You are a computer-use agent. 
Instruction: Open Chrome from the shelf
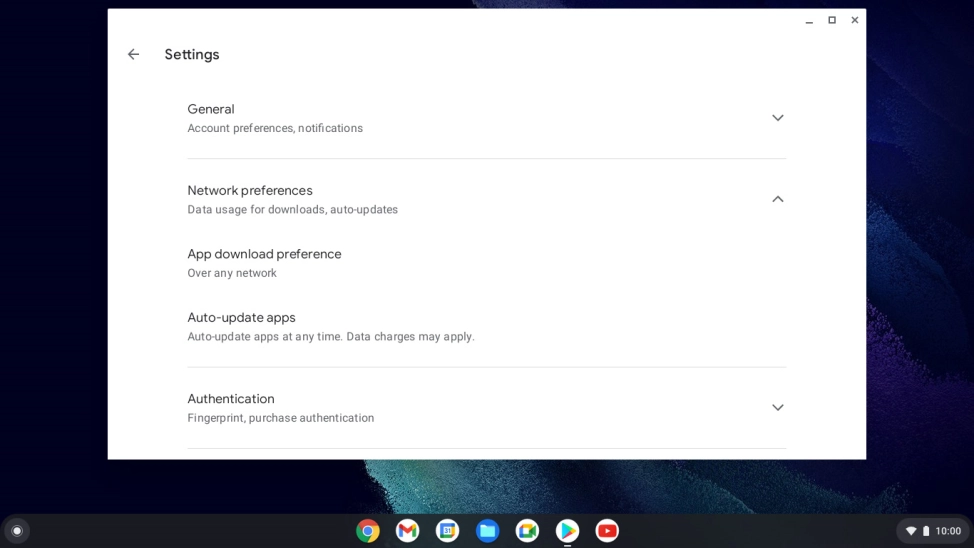pyautogui.click(x=368, y=531)
